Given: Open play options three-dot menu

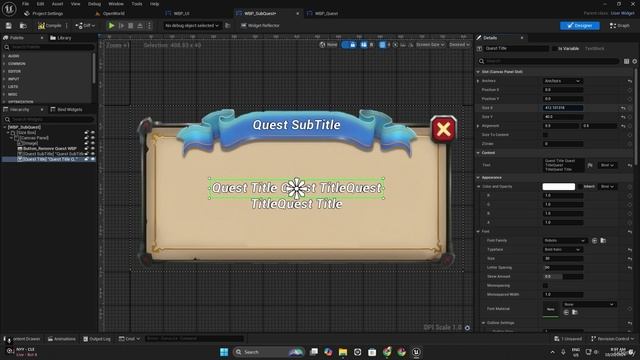Looking at the screenshot, I should click(149, 26).
